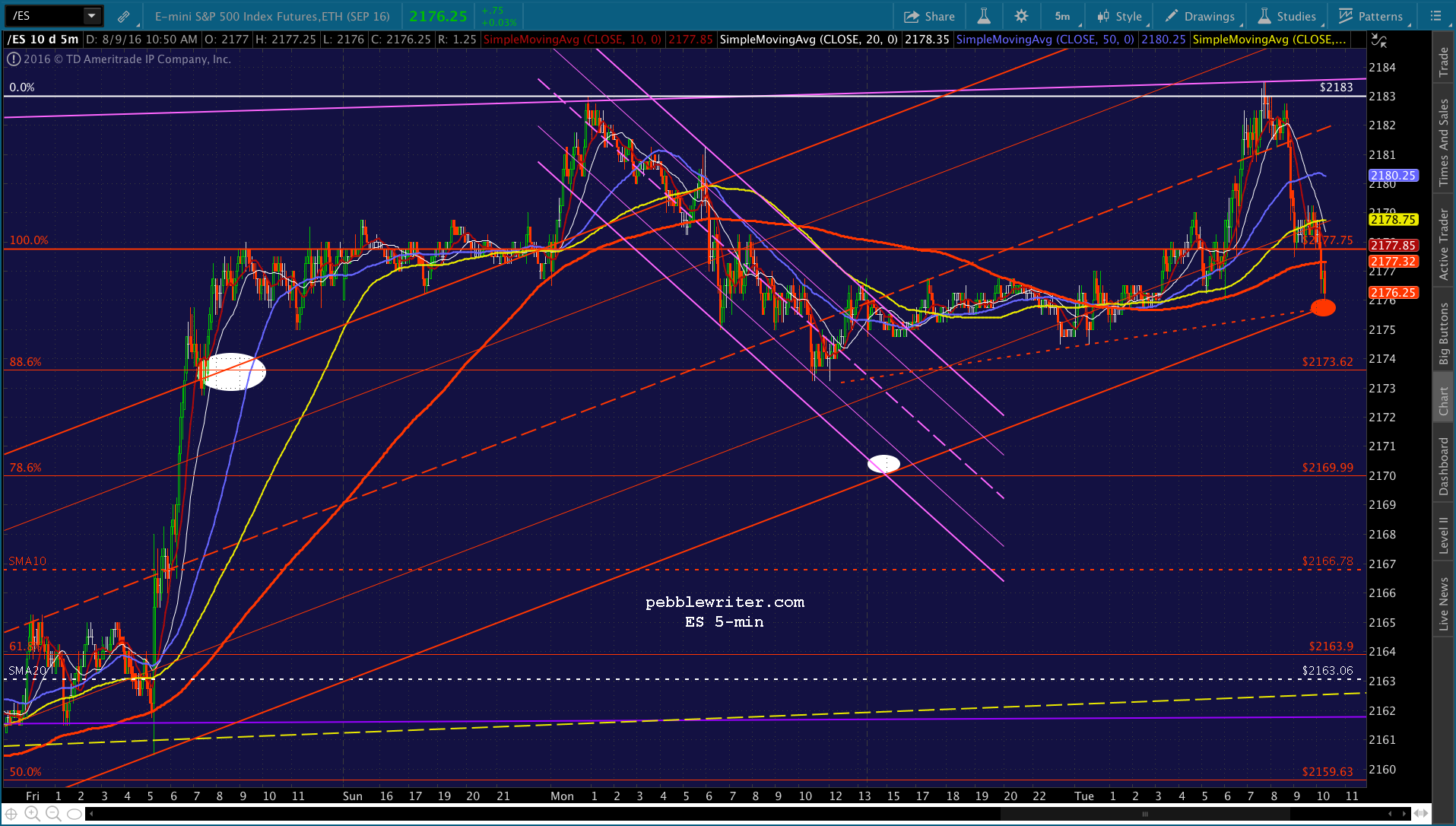Image resolution: width=1456 pixels, height=826 pixels.
Task: Open chart settings gear icon
Action: 1021,16
